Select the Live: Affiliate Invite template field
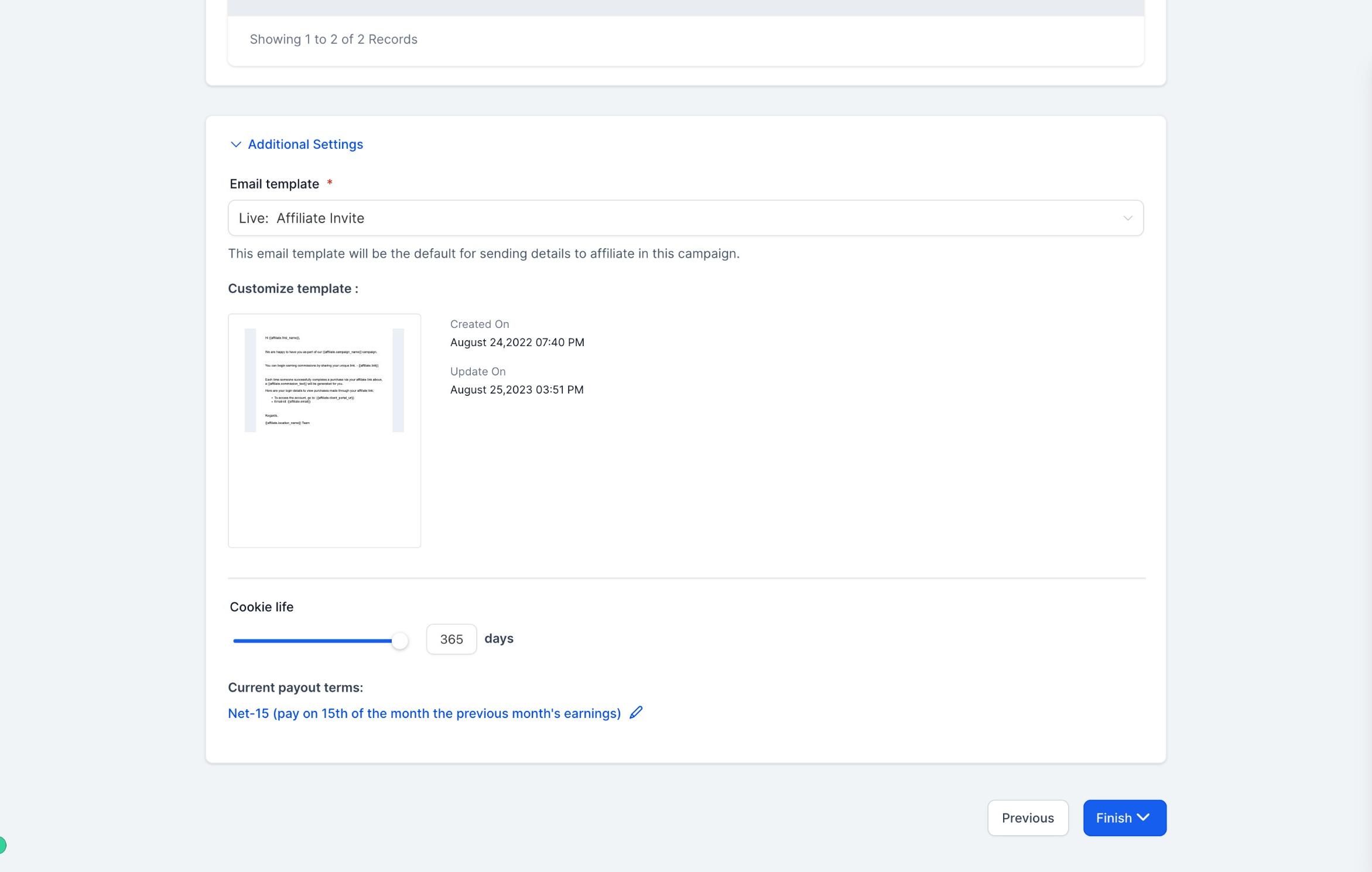 coord(685,218)
